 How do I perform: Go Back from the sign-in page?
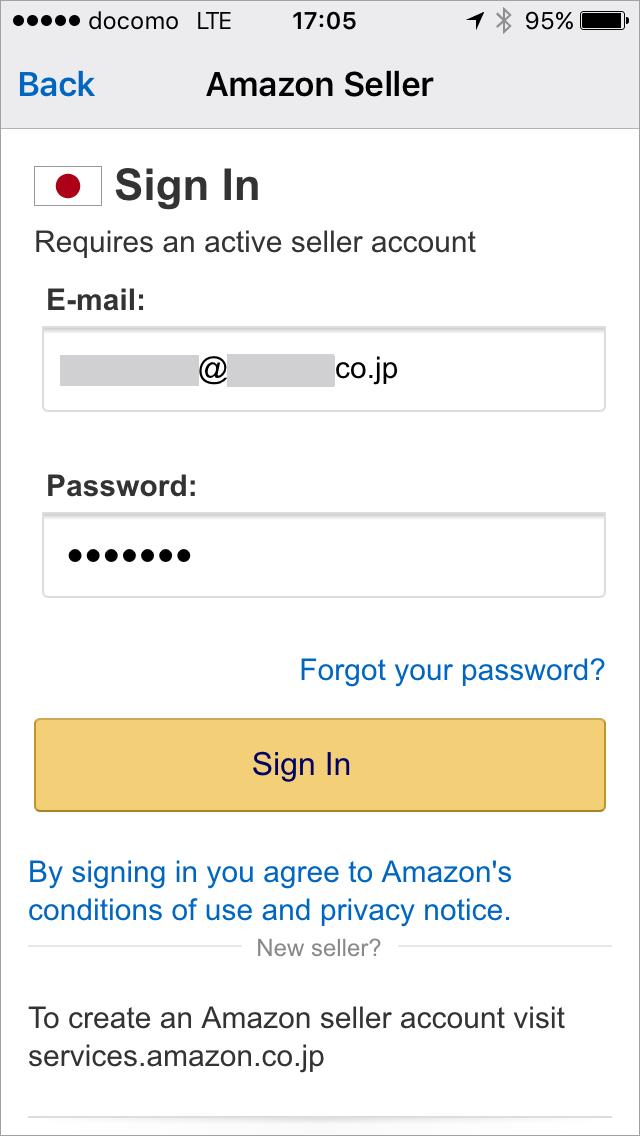click(56, 85)
